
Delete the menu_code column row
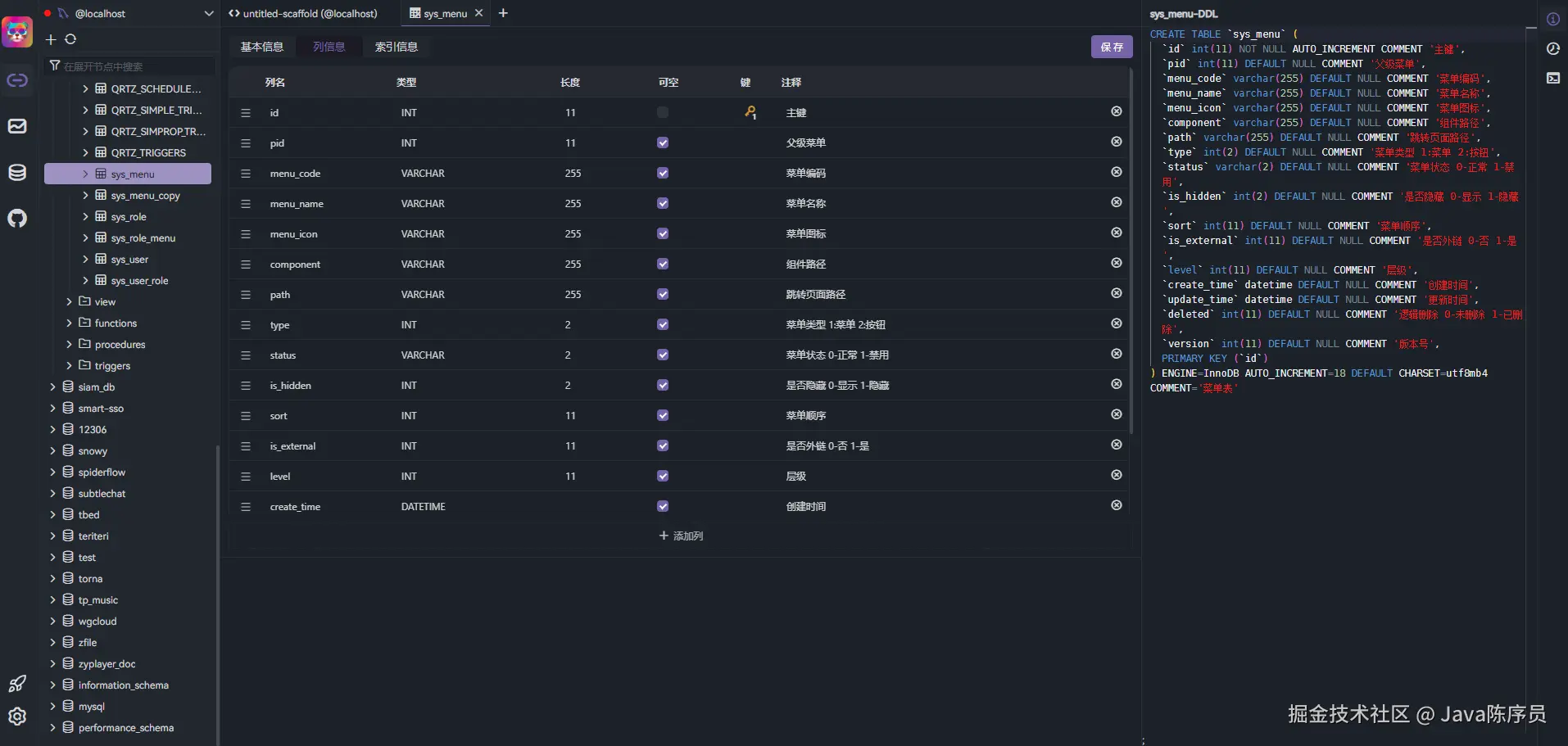point(1116,172)
